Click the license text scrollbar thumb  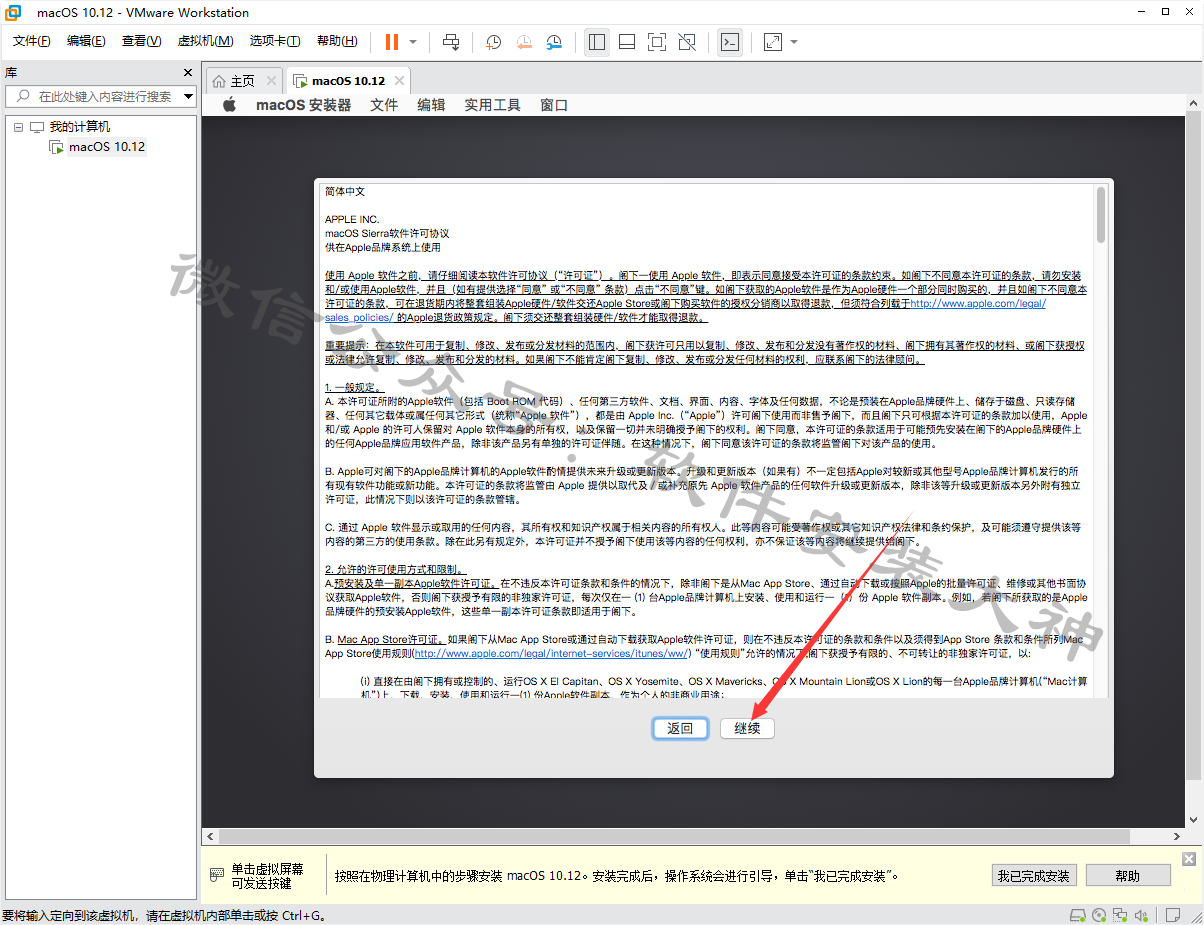(1101, 214)
